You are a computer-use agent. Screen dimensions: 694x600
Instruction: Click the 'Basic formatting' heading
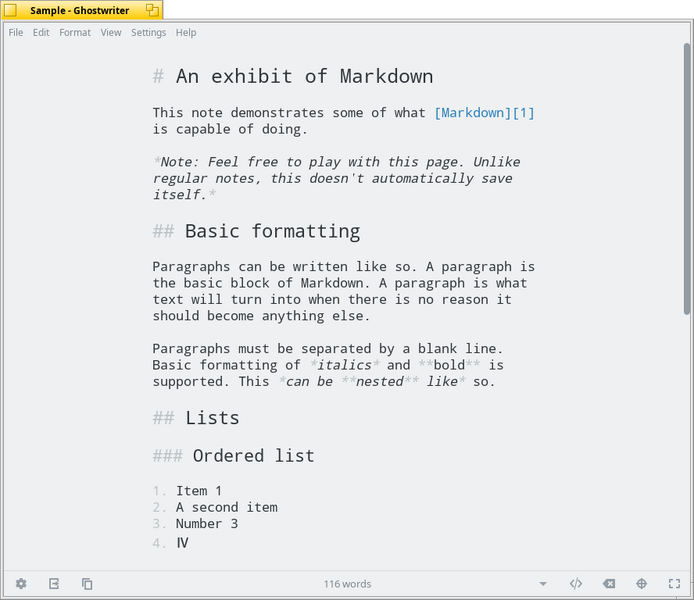click(x=273, y=231)
